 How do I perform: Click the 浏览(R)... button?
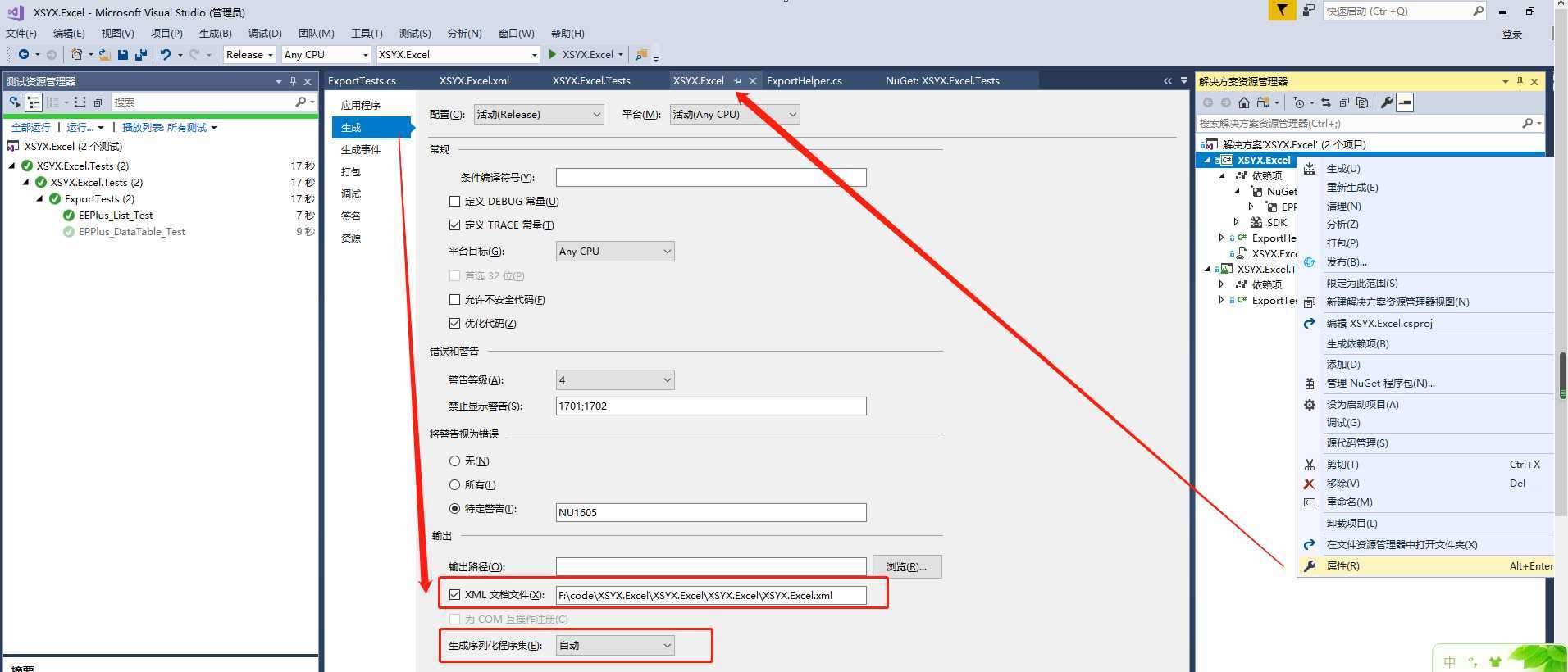pos(907,566)
